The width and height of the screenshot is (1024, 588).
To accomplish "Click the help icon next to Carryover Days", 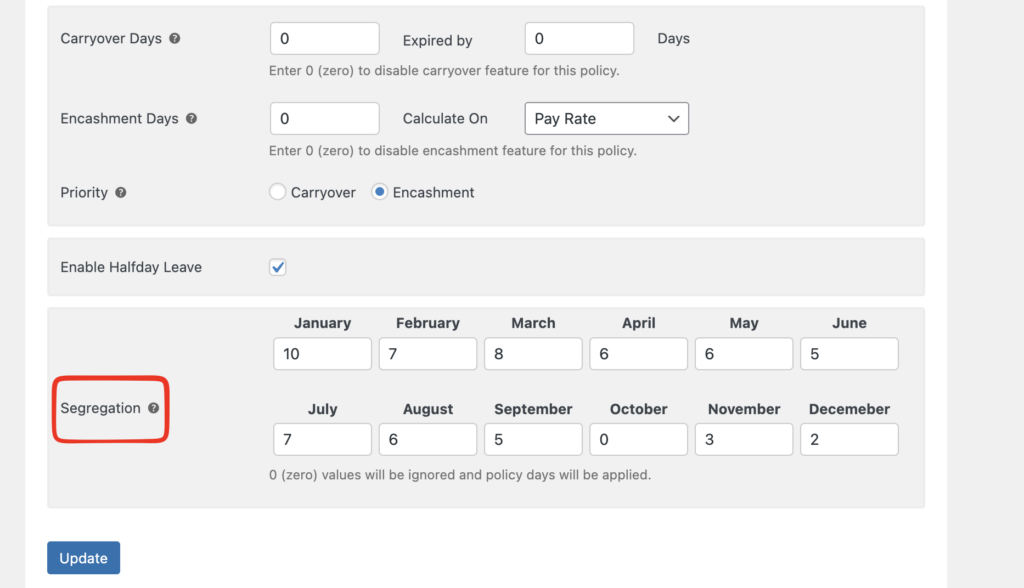I will click(x=175, y=39).
